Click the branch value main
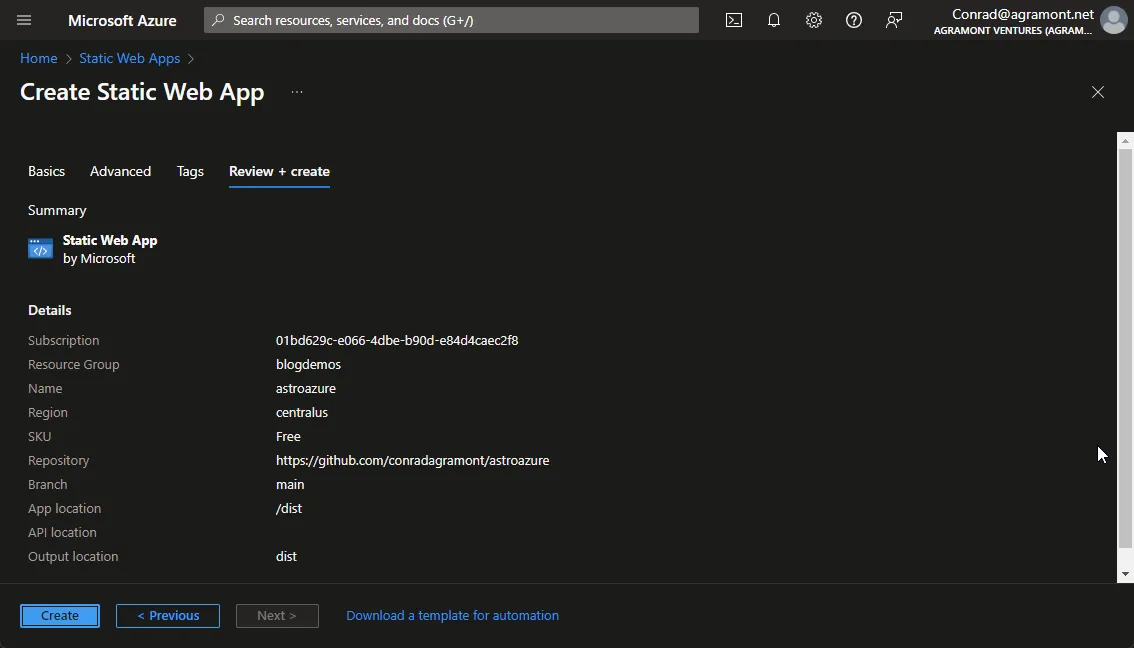 [290, 485]
